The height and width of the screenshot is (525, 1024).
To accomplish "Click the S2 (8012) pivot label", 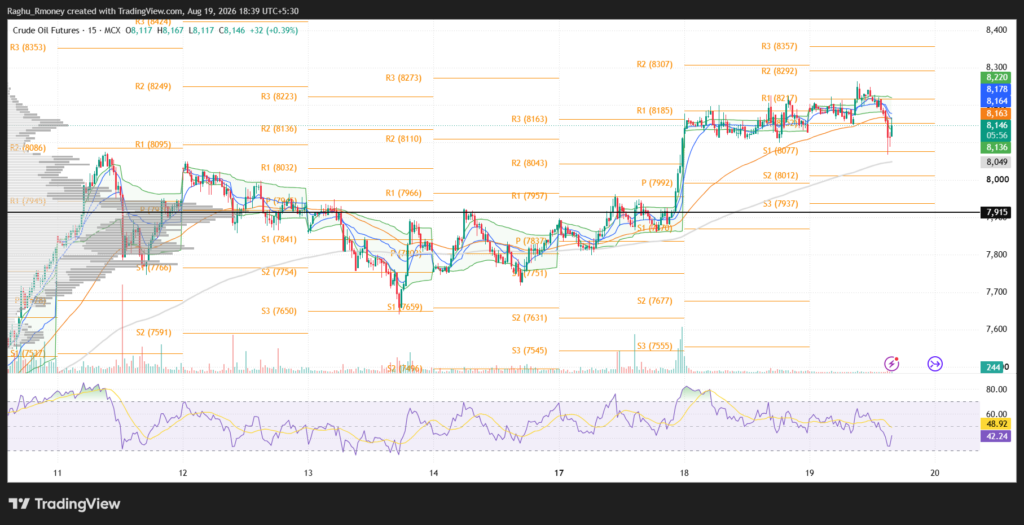I will [x=780, y=176].
